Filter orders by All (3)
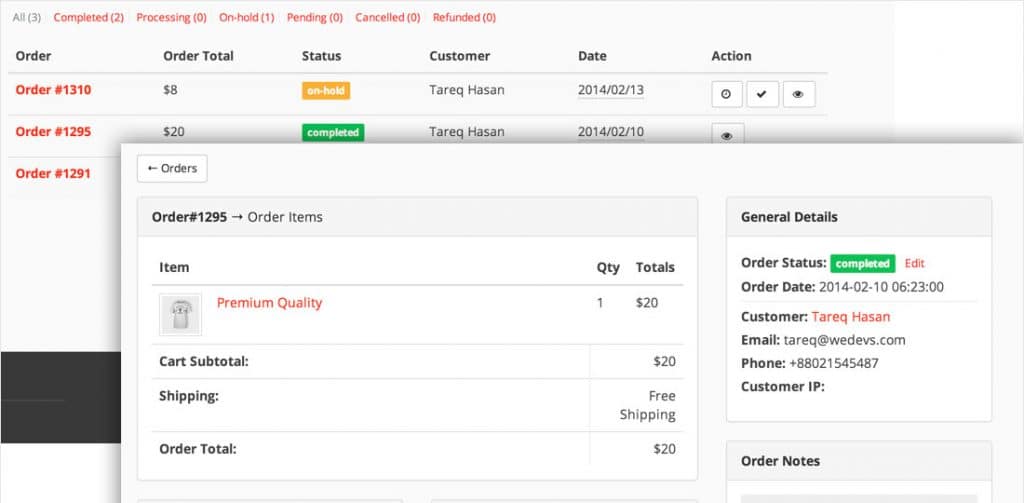Viewport: 1024px width, 503px height. (27, 18)
